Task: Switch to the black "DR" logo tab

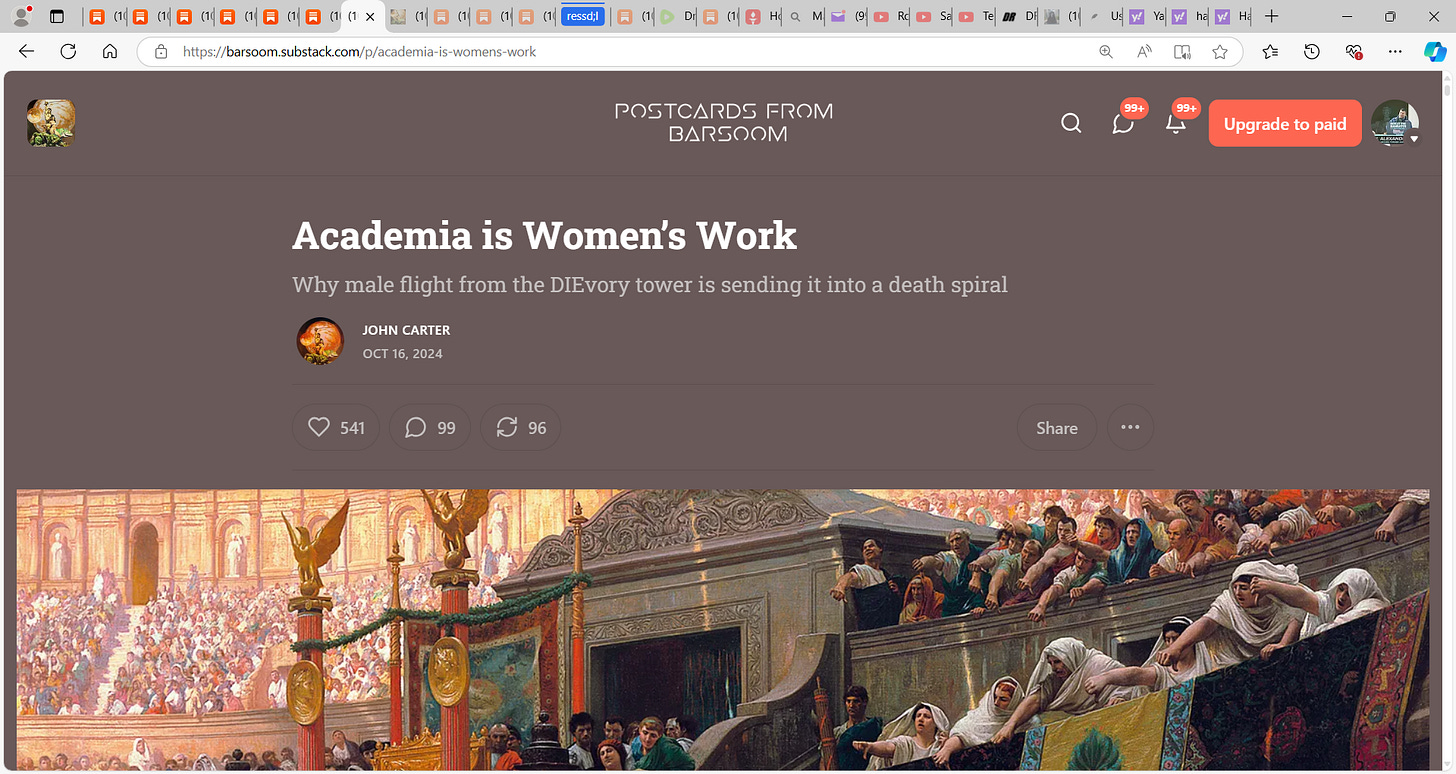Action: coord(1020,17)
